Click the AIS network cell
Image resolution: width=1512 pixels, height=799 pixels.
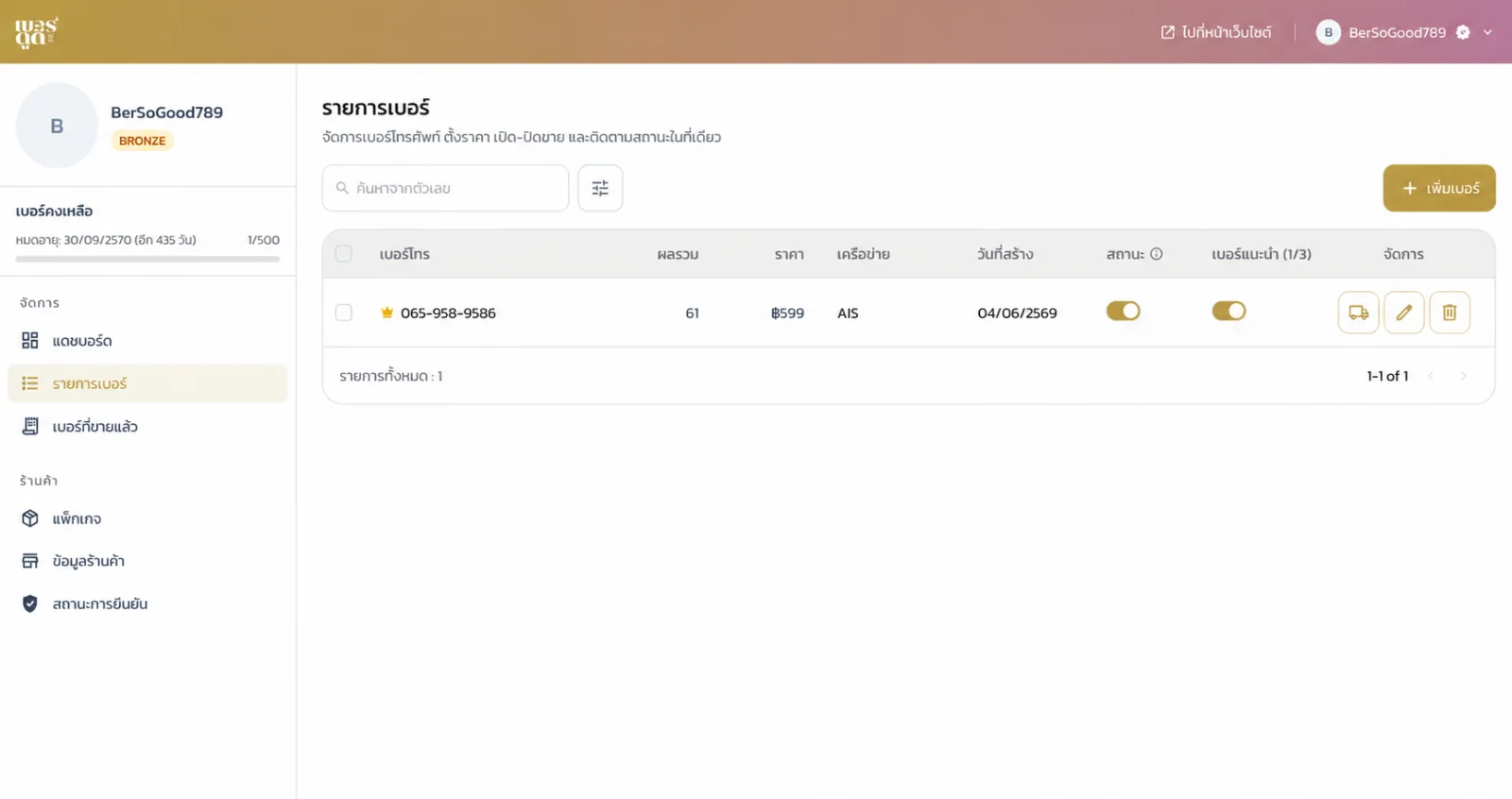(x=848, y=313)
